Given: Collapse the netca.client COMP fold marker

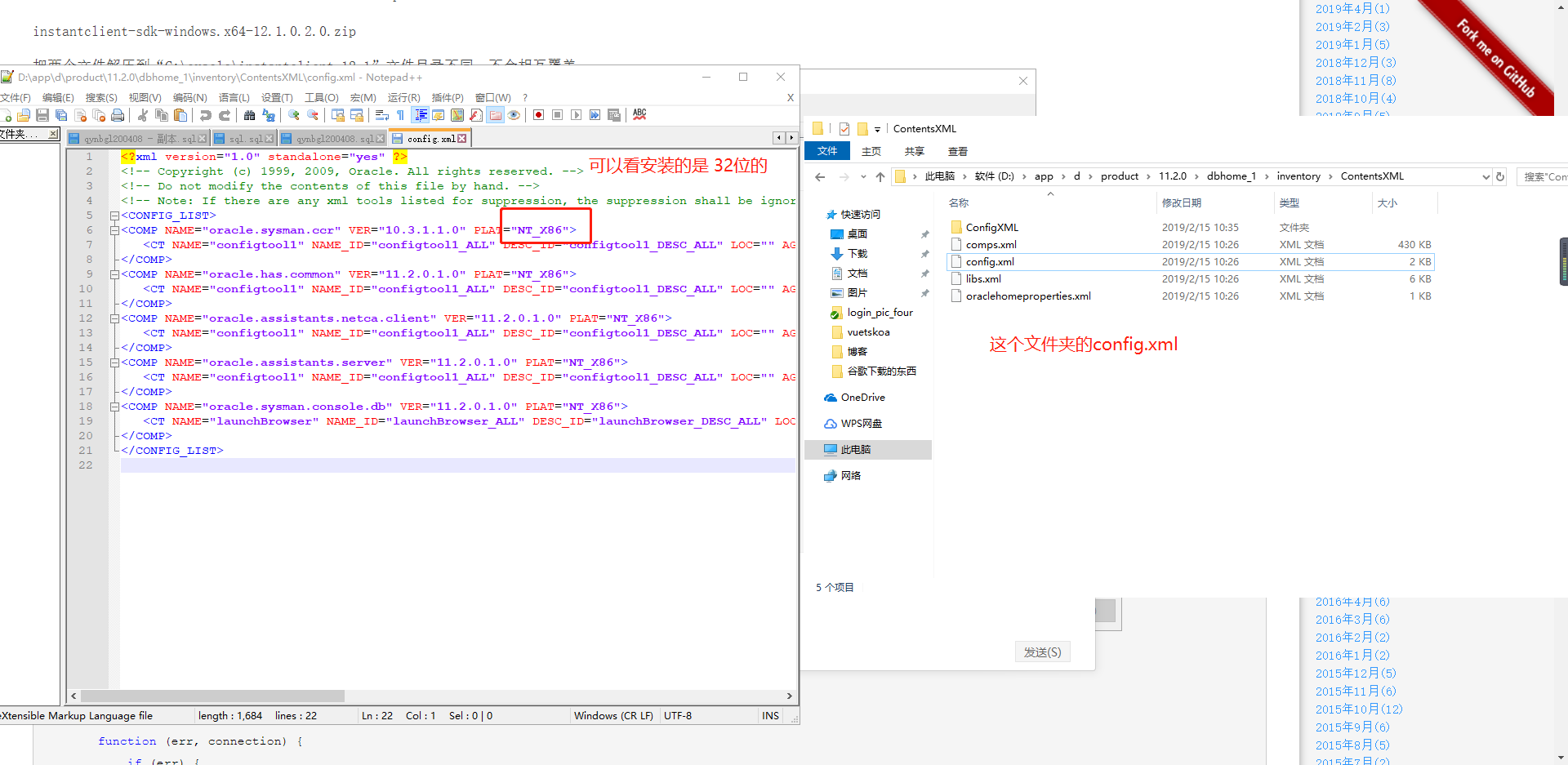Looking at the screenshot, I should (x=114, y=318).
